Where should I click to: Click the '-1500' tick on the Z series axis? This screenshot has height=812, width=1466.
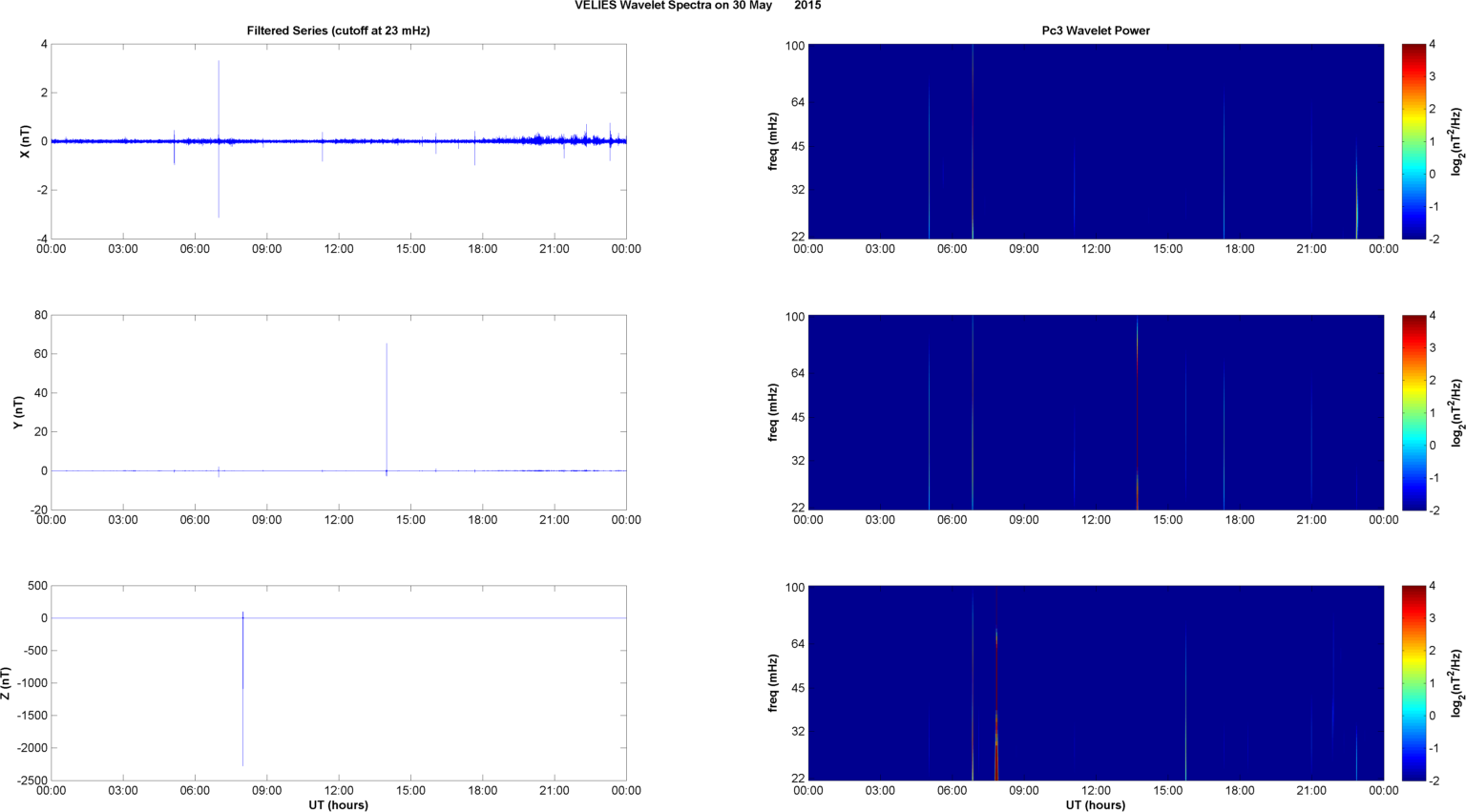pos(32,717)
